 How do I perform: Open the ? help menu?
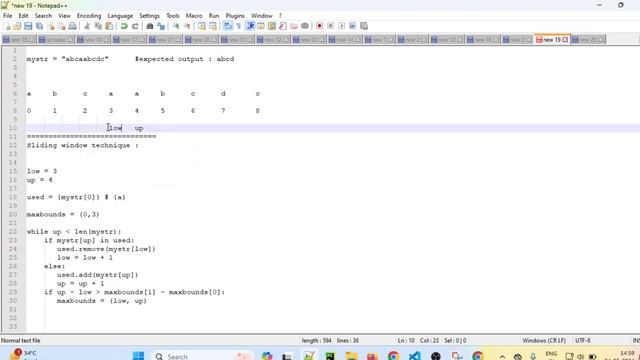pyautogui.click(x=280, y=16)
